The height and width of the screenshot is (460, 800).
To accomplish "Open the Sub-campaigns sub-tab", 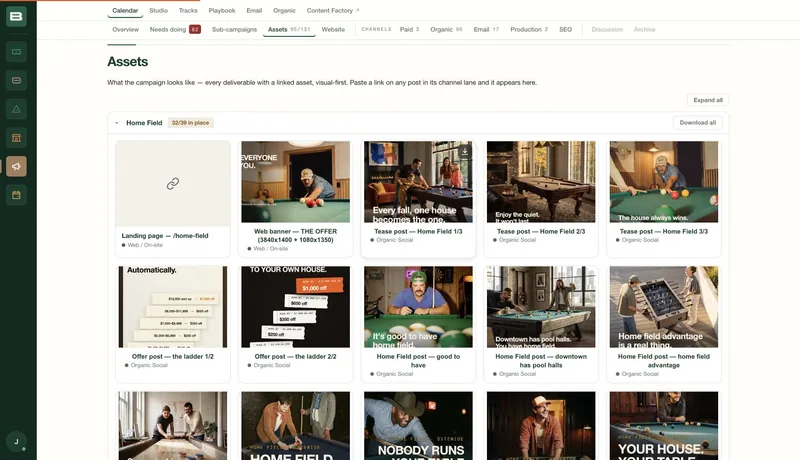I will click(234, 30).
